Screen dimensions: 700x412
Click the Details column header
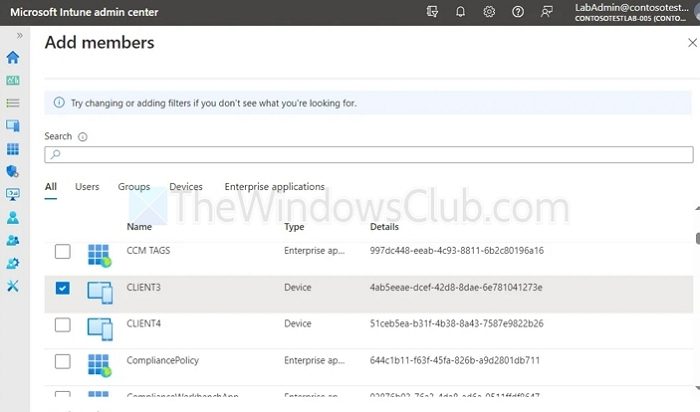pyautogui.click(x=384, y=227)
